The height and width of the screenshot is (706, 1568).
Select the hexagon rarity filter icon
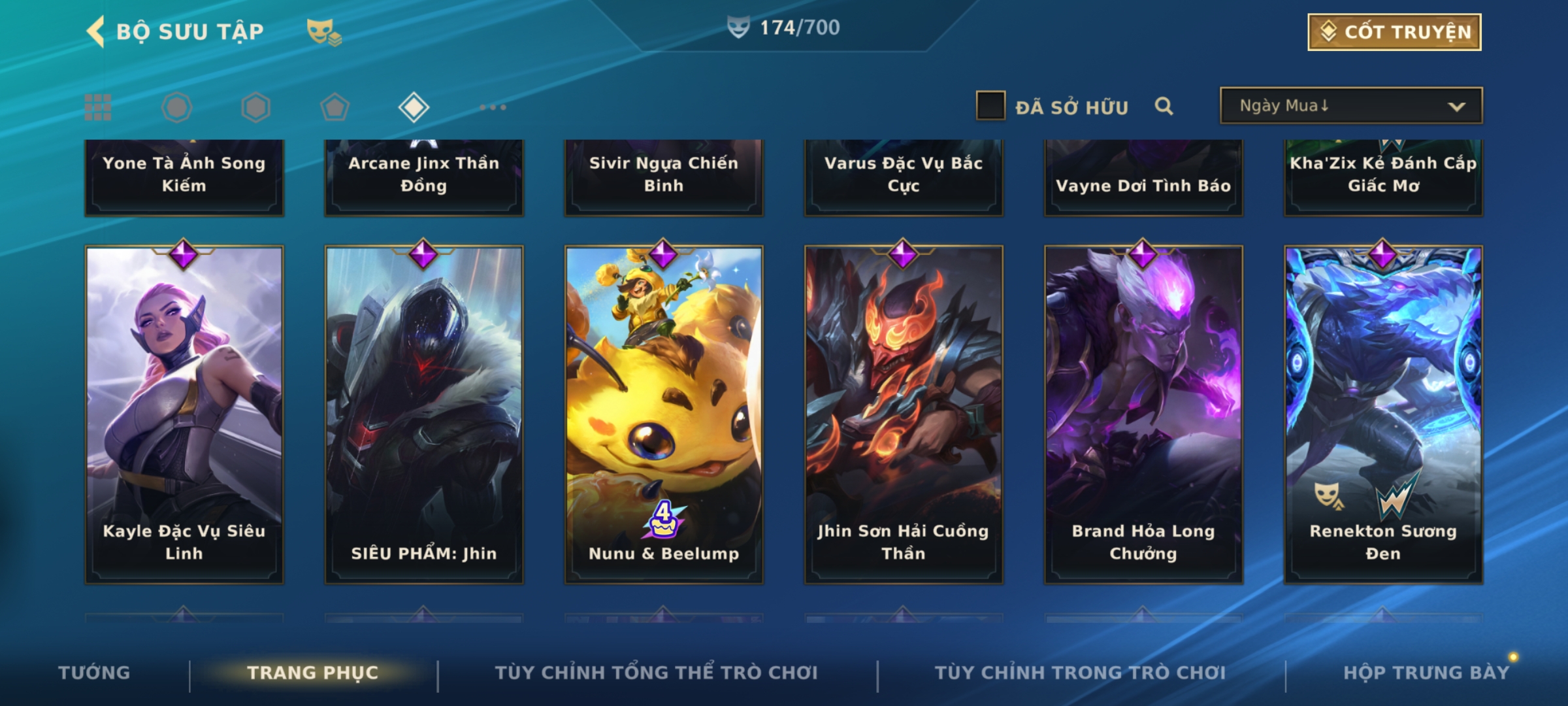tap(256, 107)
